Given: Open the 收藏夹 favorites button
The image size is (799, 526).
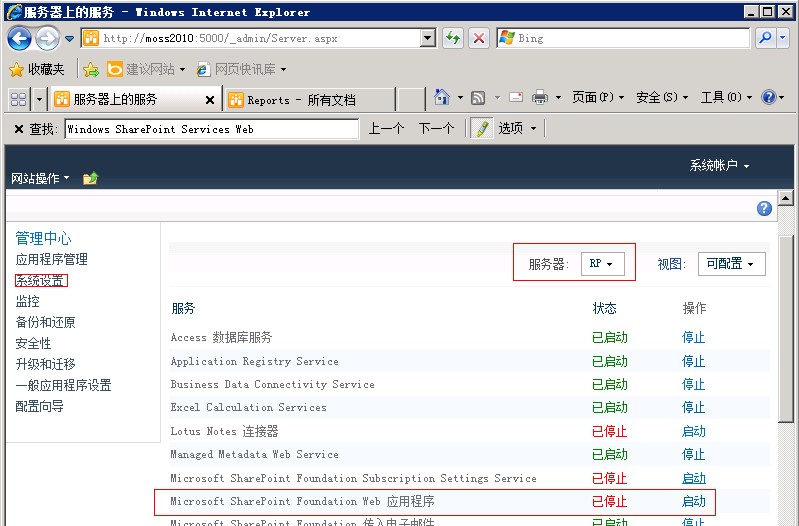Looking at the screenshot, I should pyautogui.click(x=37, y=69).
